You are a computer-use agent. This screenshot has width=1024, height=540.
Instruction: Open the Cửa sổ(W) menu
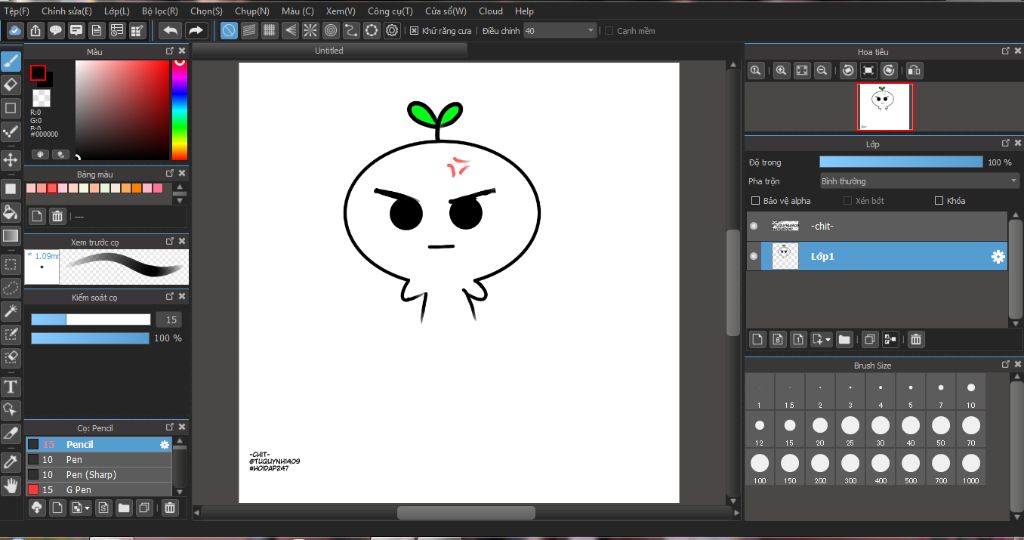pyautogui.click(x=445, y=11)
